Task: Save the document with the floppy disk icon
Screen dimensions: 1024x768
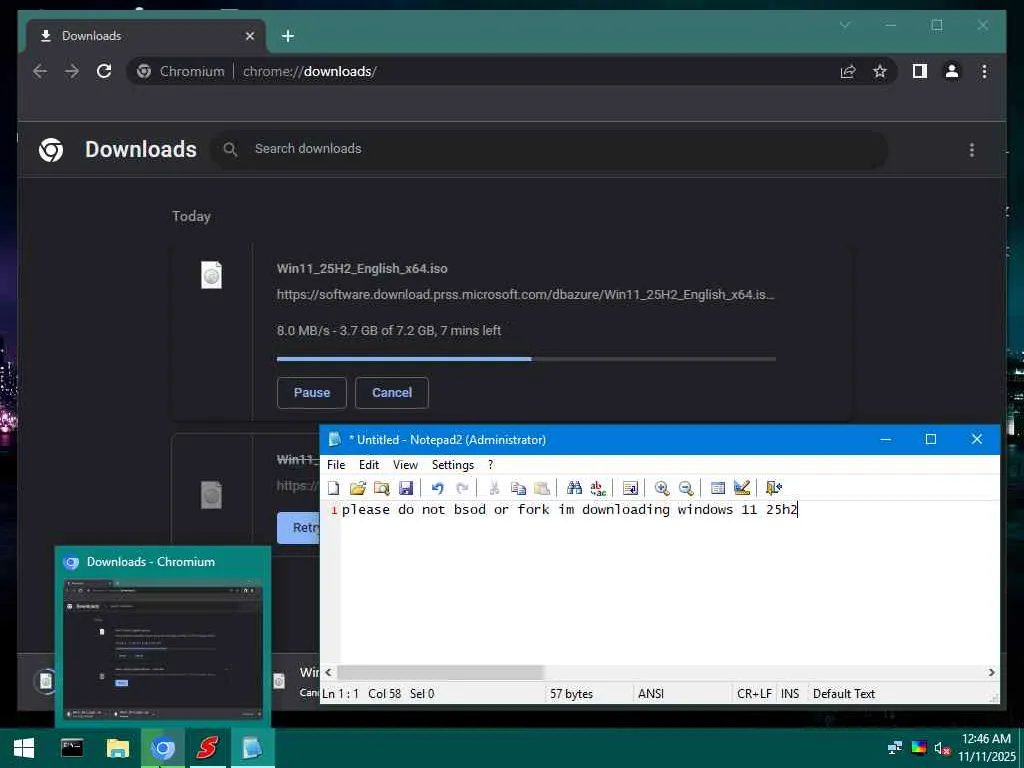Action: pos(406,488)
